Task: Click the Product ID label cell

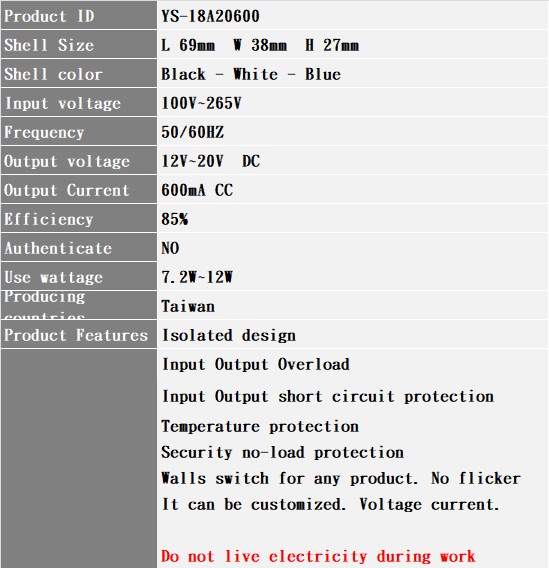Action: pyautogui.click(x=79, y=15)
